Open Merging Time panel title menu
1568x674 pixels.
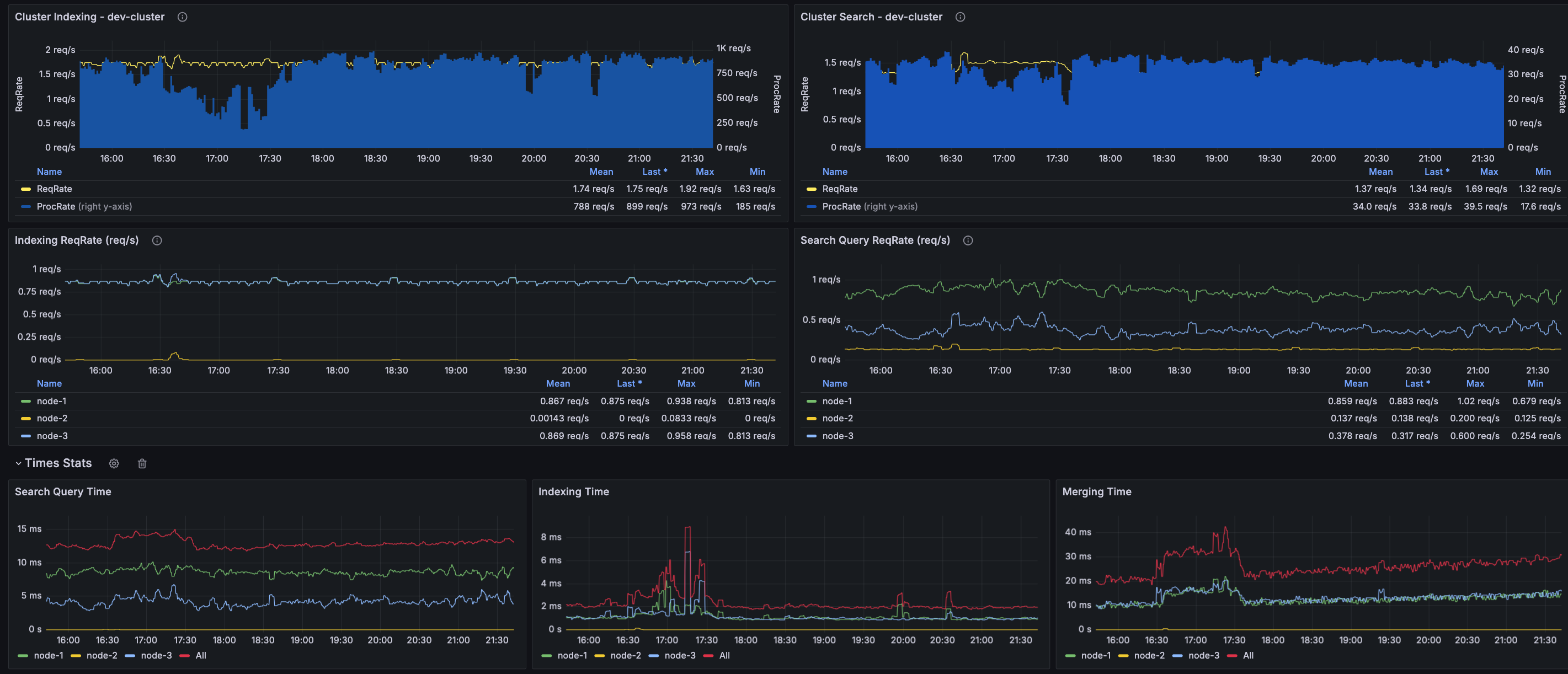[1096, 491]
